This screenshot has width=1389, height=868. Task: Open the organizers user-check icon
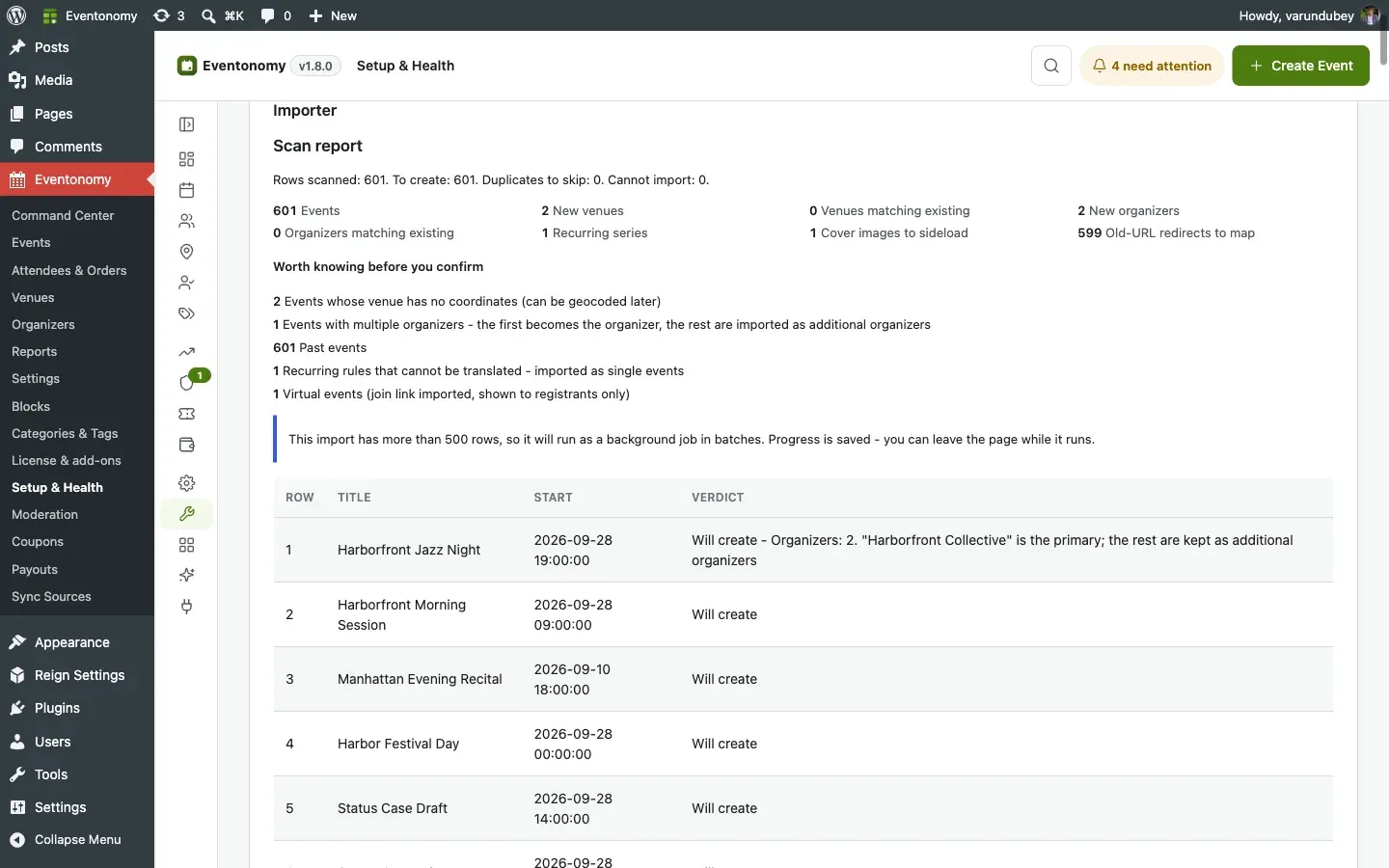point(187,283)
